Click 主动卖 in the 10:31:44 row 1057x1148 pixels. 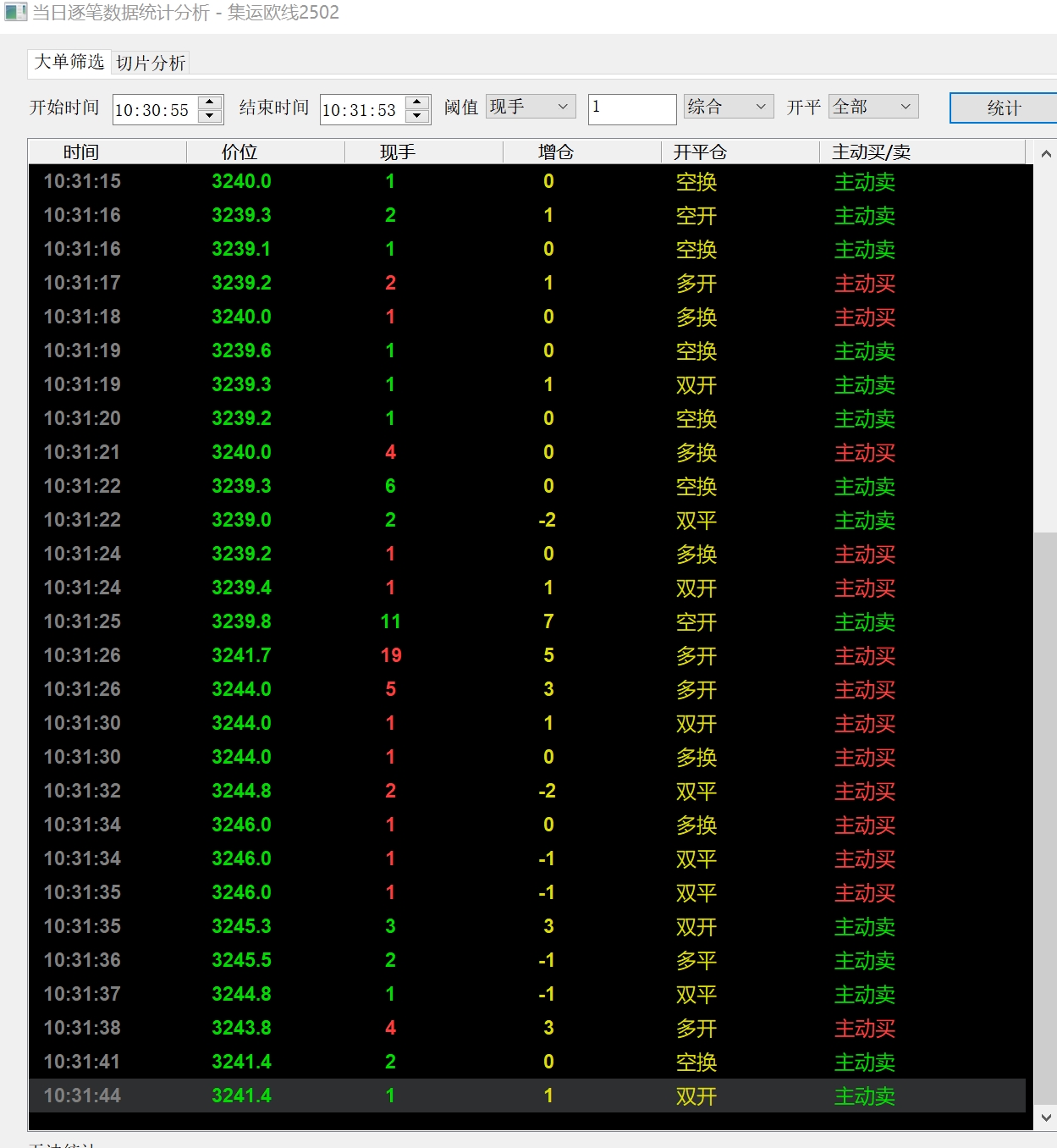coord(865,1096)
